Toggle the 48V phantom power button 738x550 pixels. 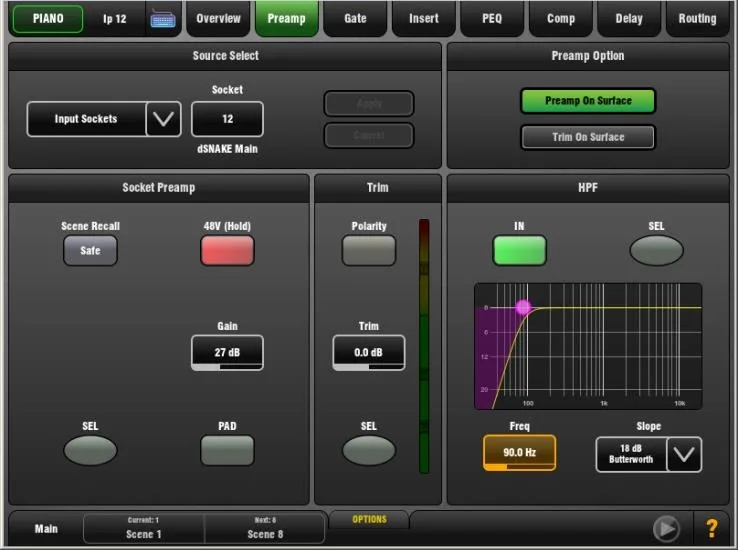pos(227,250)
